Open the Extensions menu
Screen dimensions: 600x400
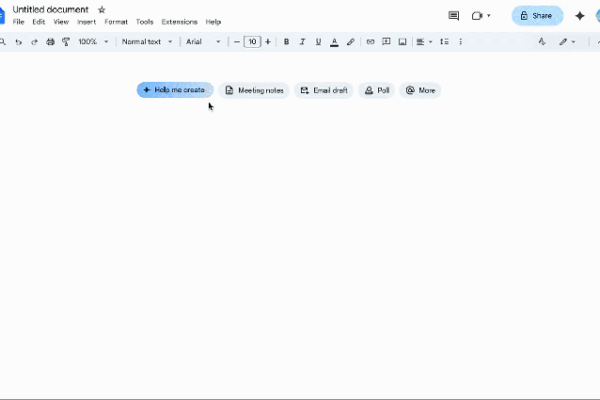(x=180, y=21)
